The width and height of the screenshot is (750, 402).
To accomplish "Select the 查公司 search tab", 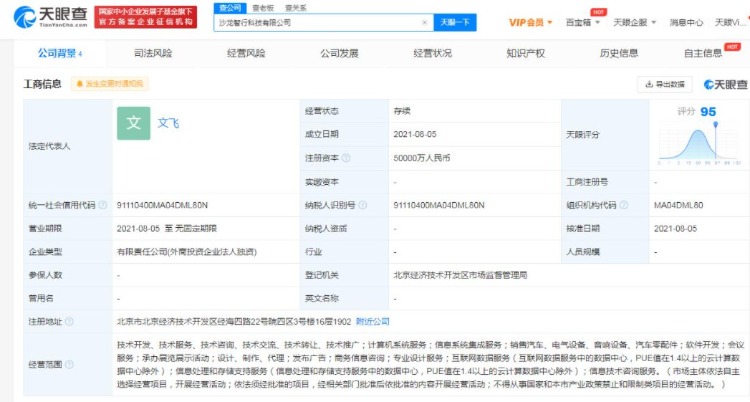I will point(230,8).
